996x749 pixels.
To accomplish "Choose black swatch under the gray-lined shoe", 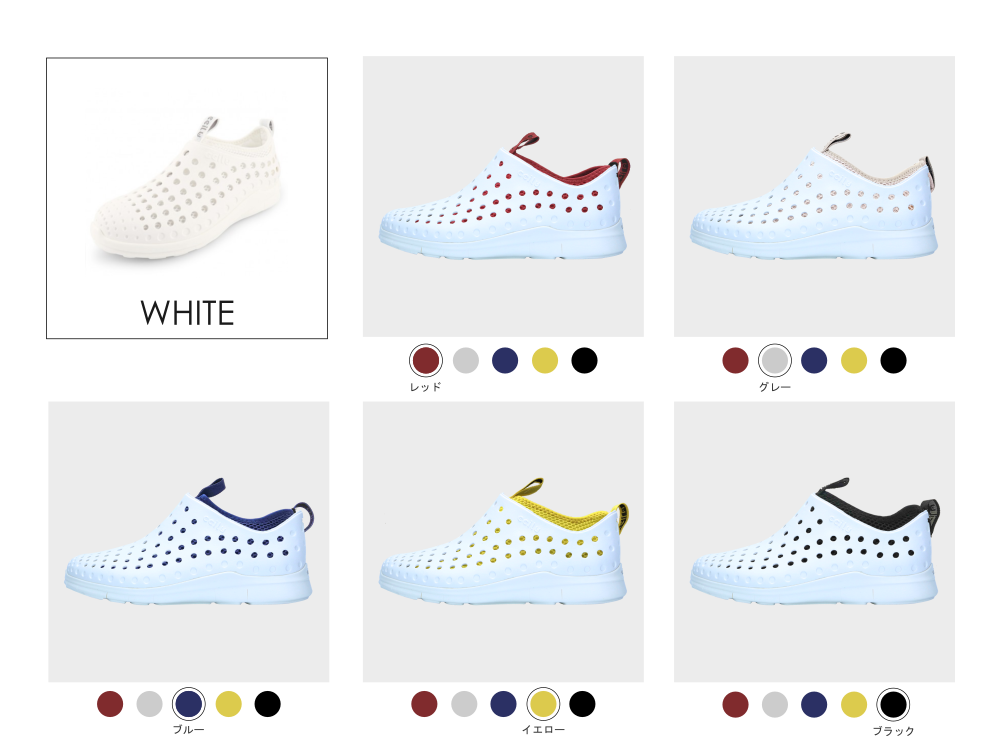I will pyautogui.click(x=893, y=360).
